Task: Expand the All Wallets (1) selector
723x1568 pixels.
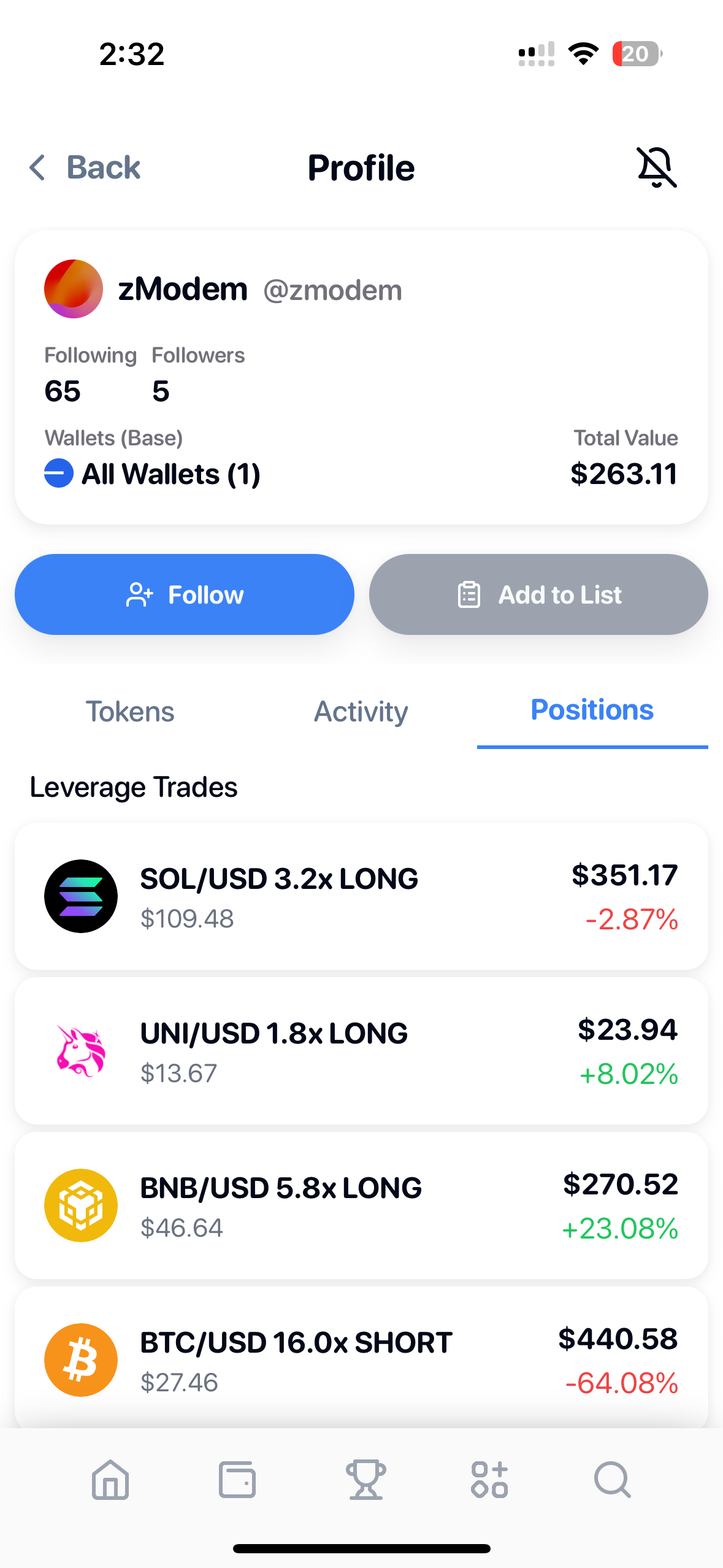Action: pyautogui.click(x=153, y=474)
